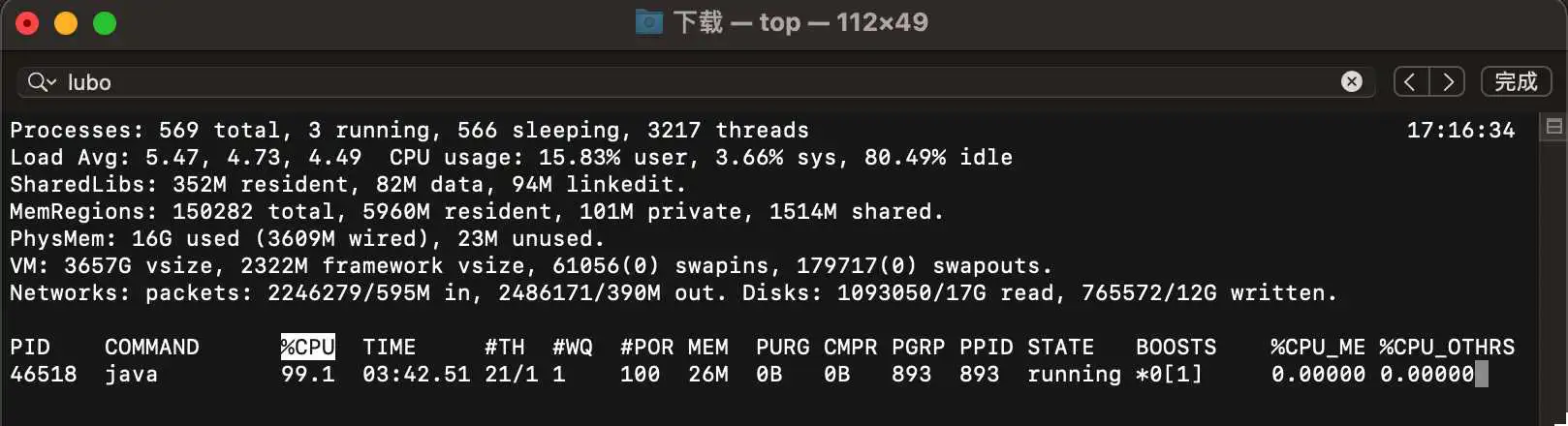Close the terminal window with red button
This screenshot has height=426, width=1568.
[x=27, y=23]
